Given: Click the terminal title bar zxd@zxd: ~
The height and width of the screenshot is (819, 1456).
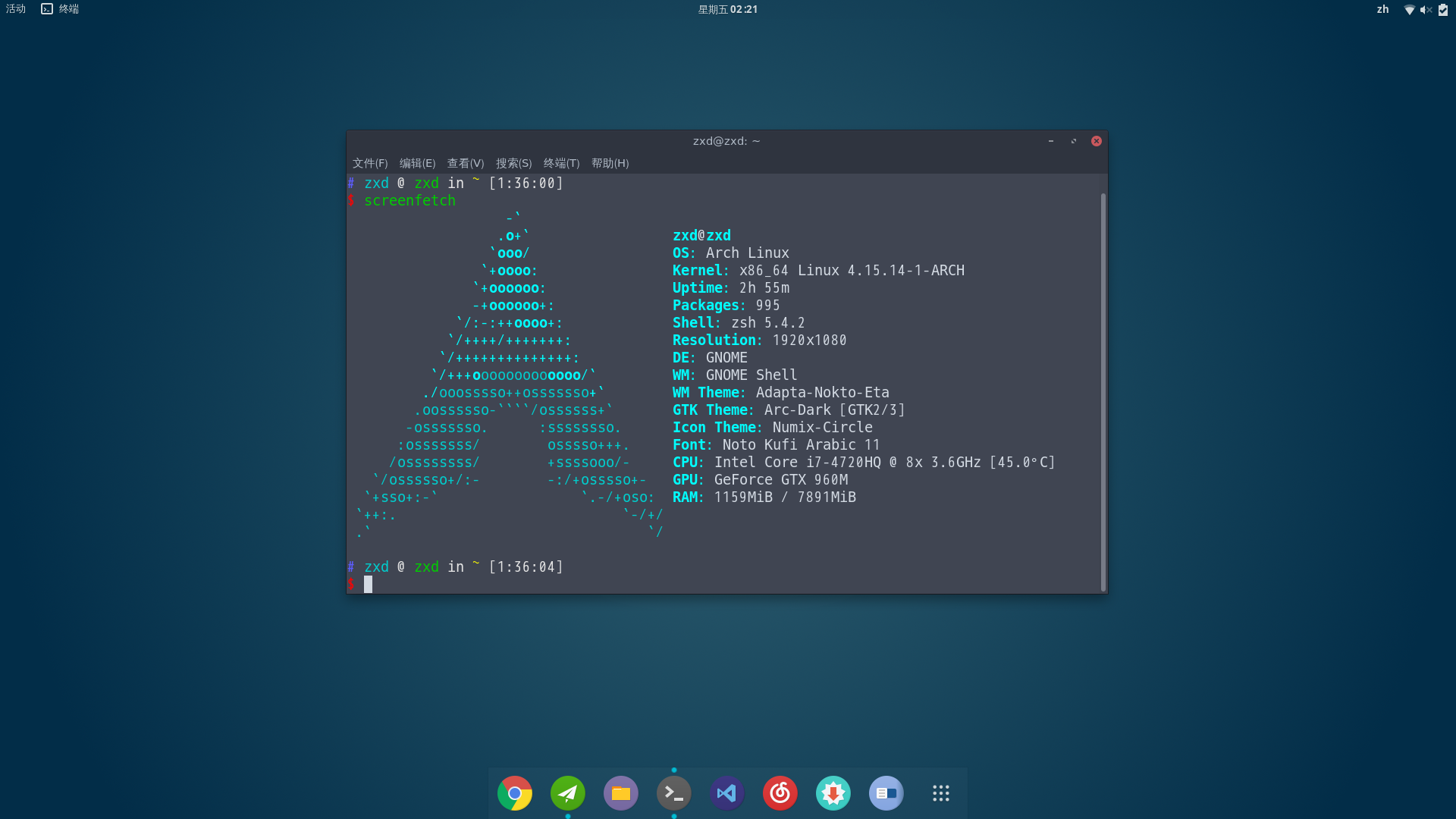Looking at the screenshot, I should click(x=726, y=141).
